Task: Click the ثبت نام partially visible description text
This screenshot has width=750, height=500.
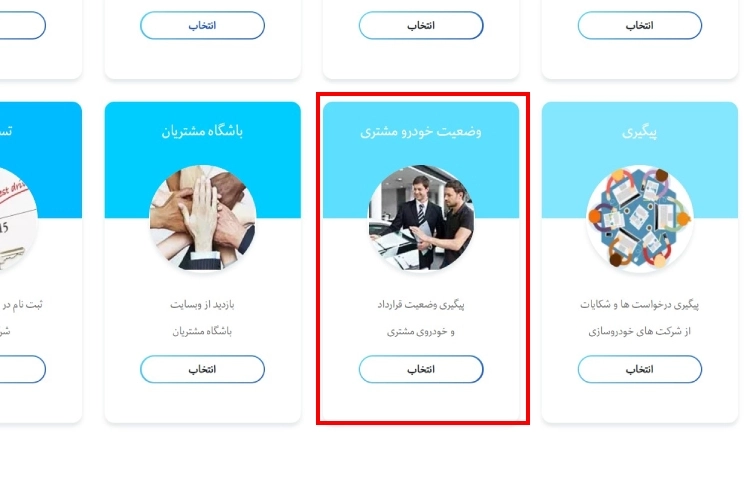Action: [22, 304]
